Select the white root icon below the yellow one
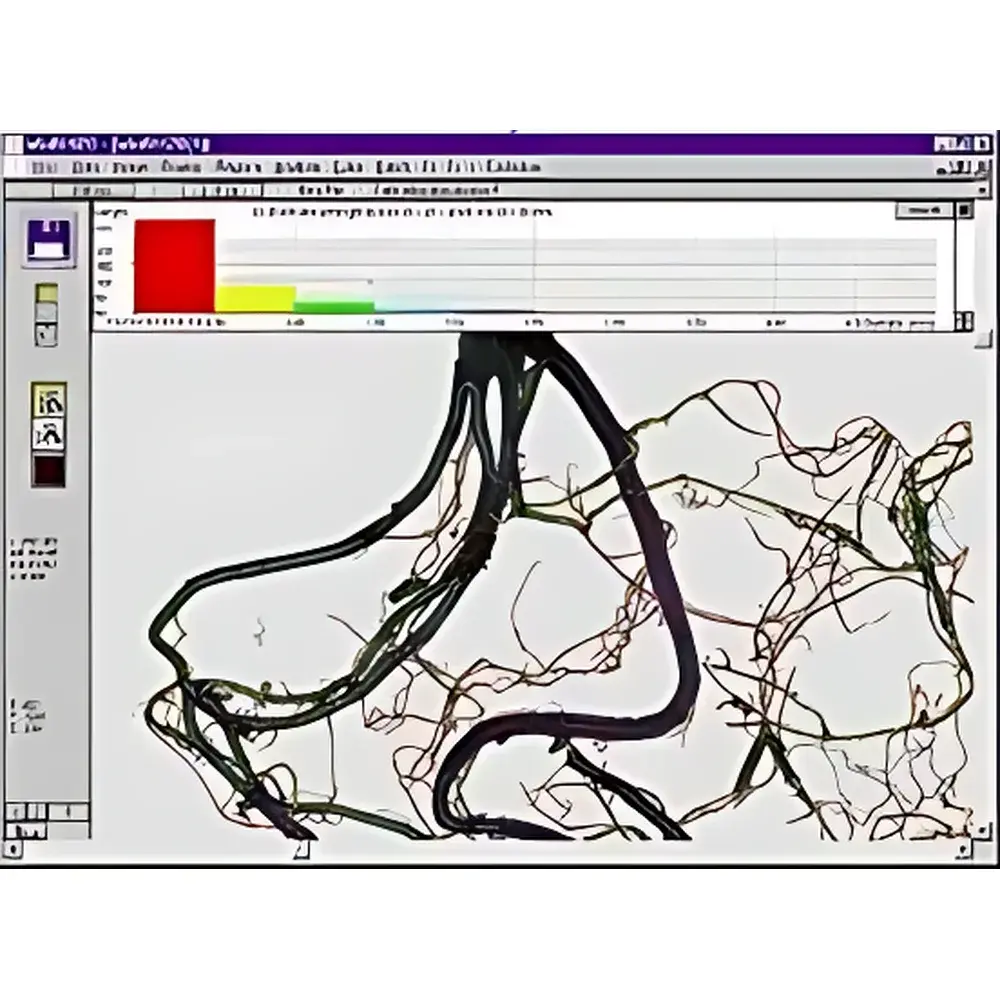The width and height of the screenshot is (1000, 1000). point(48,434)
